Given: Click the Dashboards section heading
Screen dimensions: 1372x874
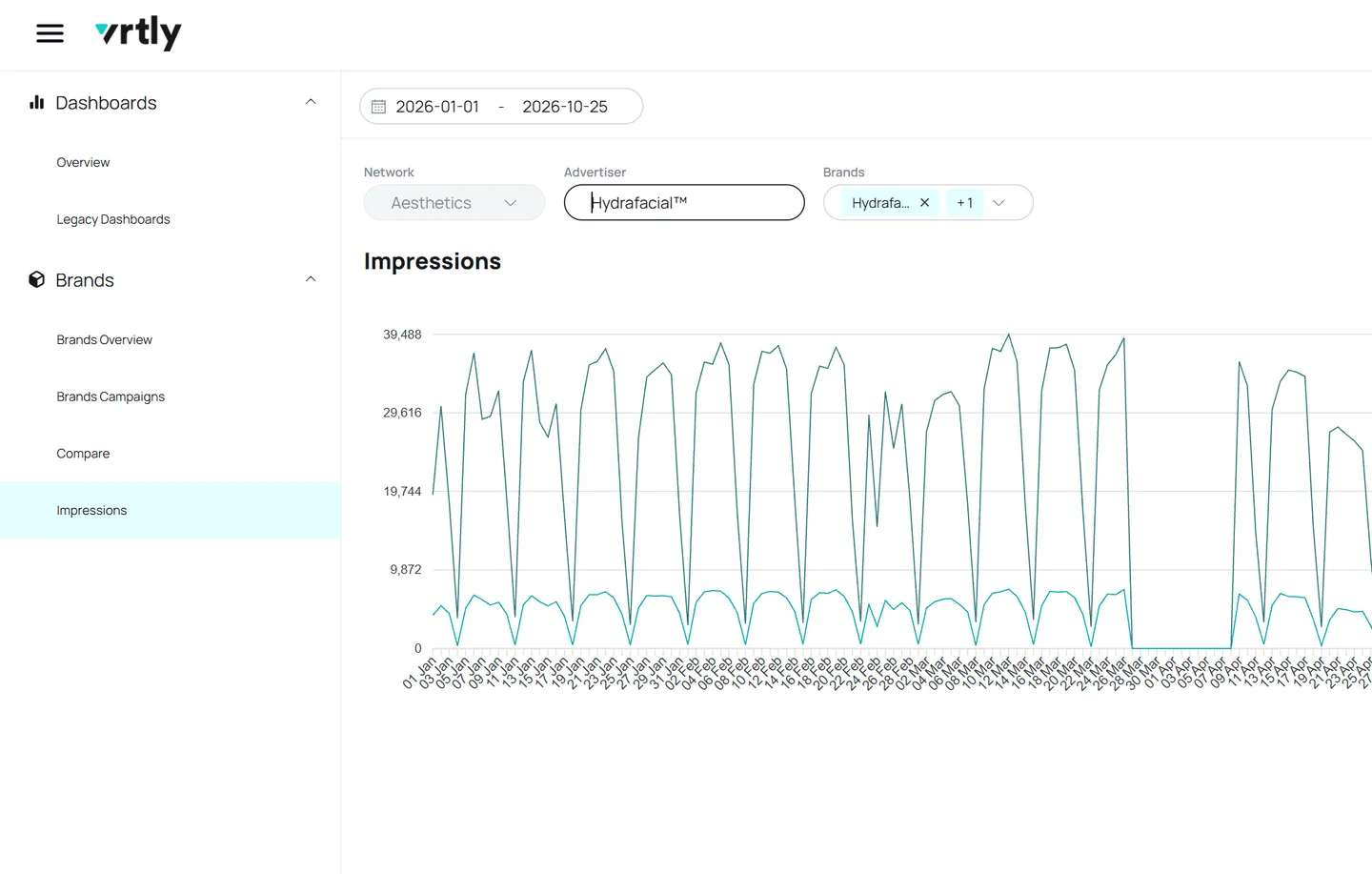Looking at the screenshot, I should point(106,103).
